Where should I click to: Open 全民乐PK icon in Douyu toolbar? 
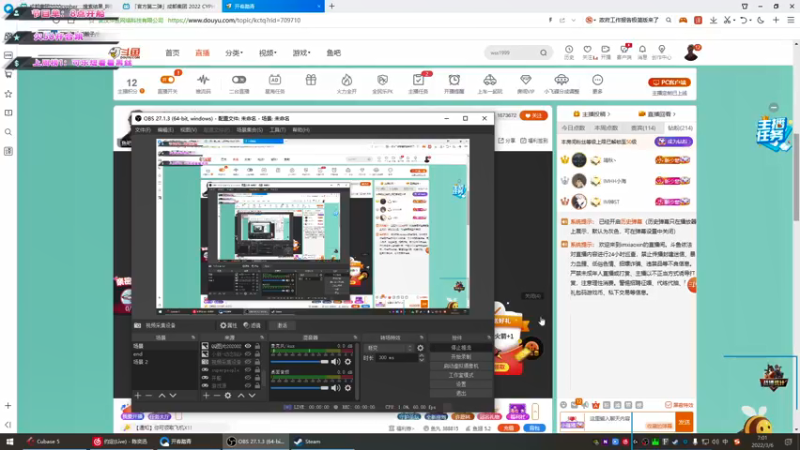382,84
